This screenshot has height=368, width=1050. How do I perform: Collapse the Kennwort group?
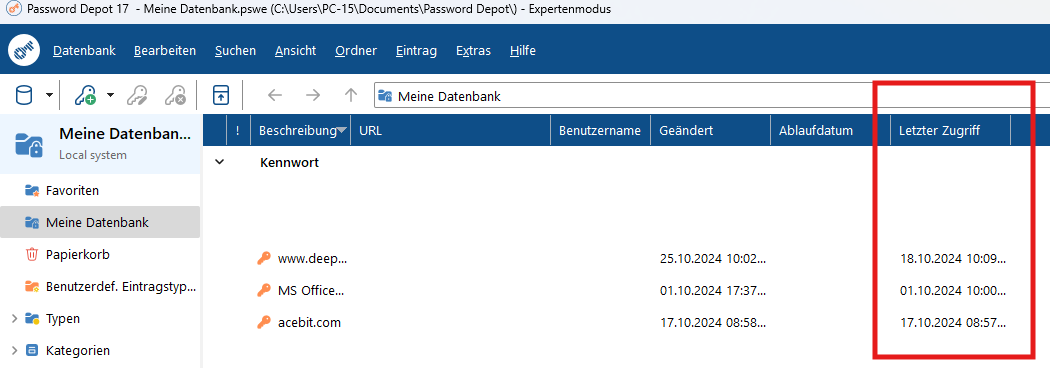[x=219, y=162]
